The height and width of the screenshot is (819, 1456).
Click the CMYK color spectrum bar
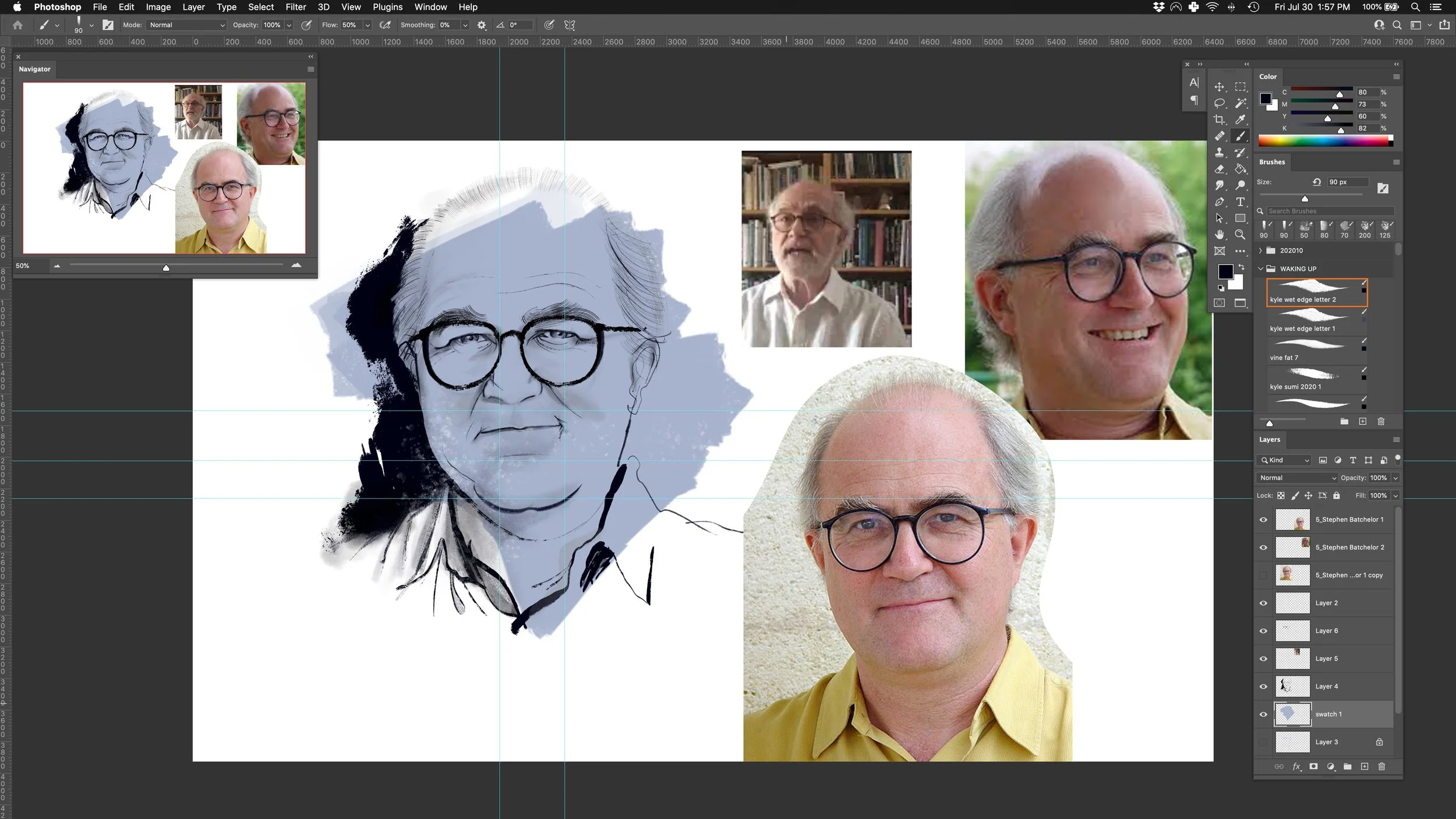[1323, 141]
